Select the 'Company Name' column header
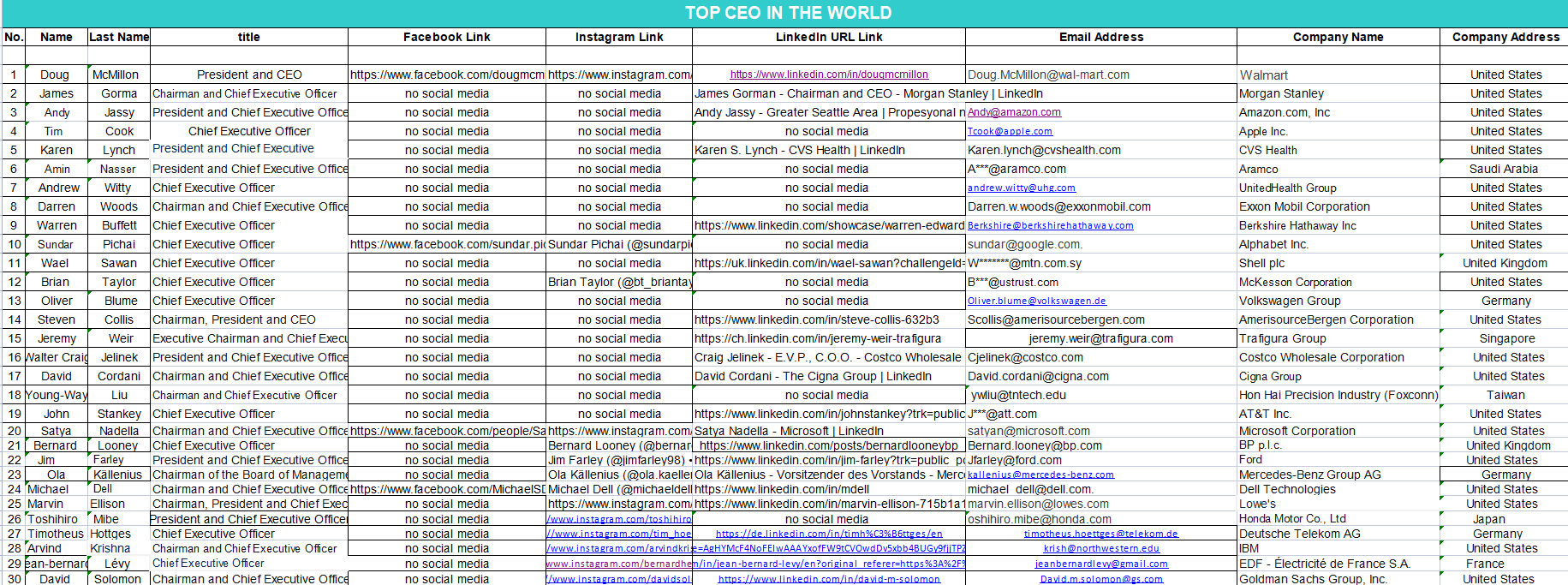This screenshot has height=585, width=1568. [1338, 37]
